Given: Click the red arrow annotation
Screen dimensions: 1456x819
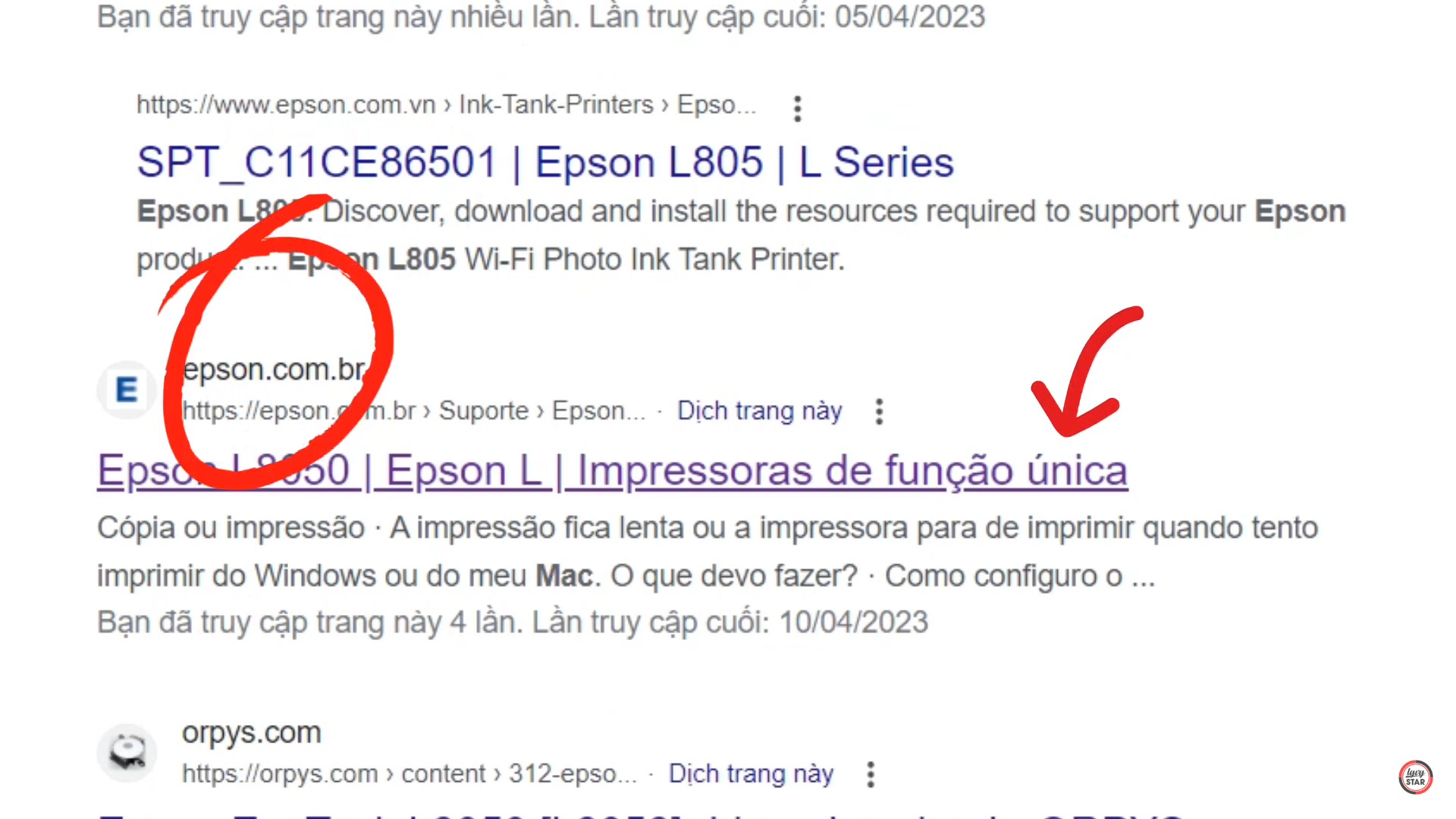Looking at the screenshot, I should coord(1086,372).
